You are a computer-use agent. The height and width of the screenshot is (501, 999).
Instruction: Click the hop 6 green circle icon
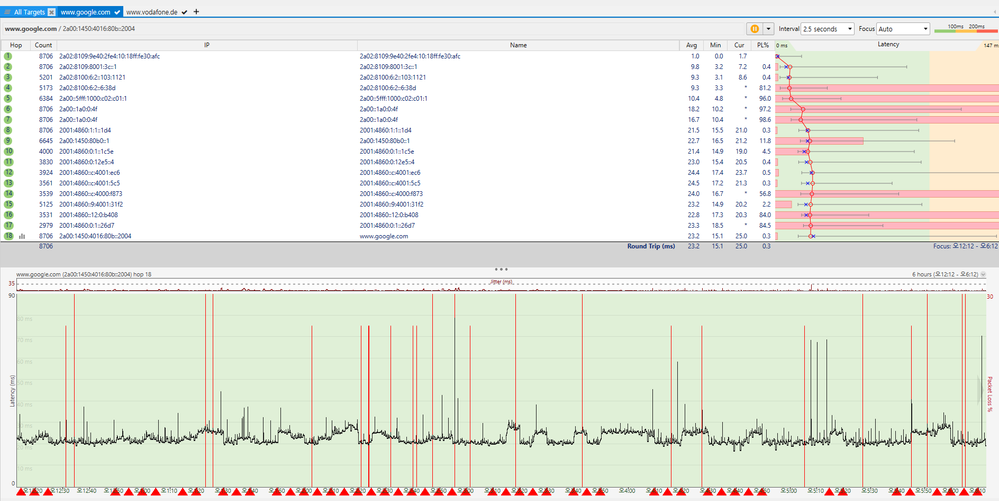[x=8, y=109]
